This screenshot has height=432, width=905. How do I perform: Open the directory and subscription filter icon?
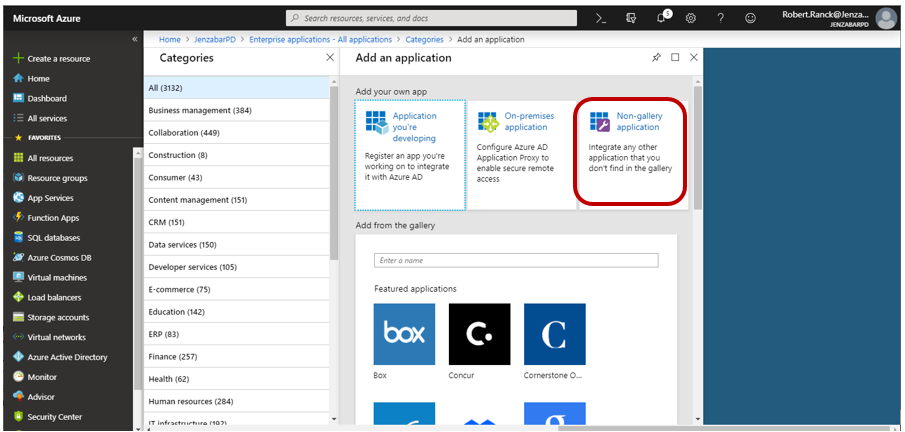tap(630, 18)
